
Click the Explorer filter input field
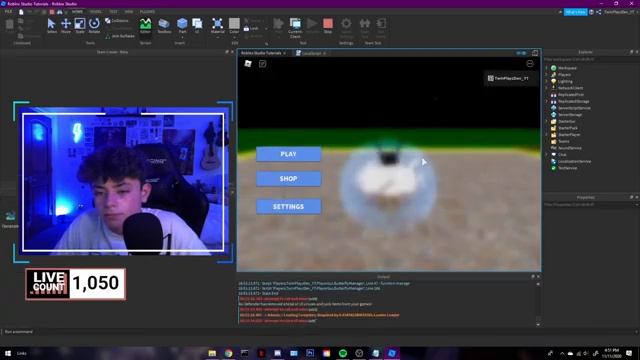click(x=591, y=59)
